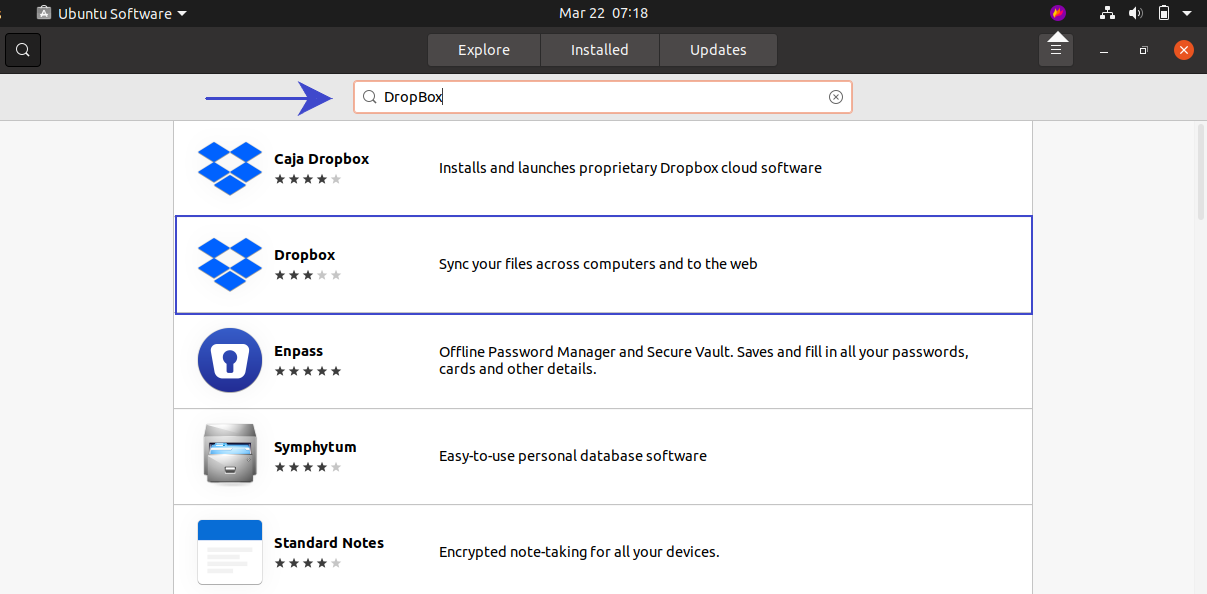Image resolution: width=1207 pixels, height=594 pixels.
Task: Clear the DropBox search text
Action: tap(836, 97)
